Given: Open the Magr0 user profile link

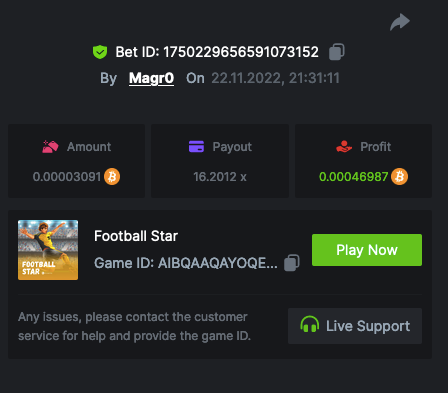Looking at the screenshot, I should coord(151,78).
